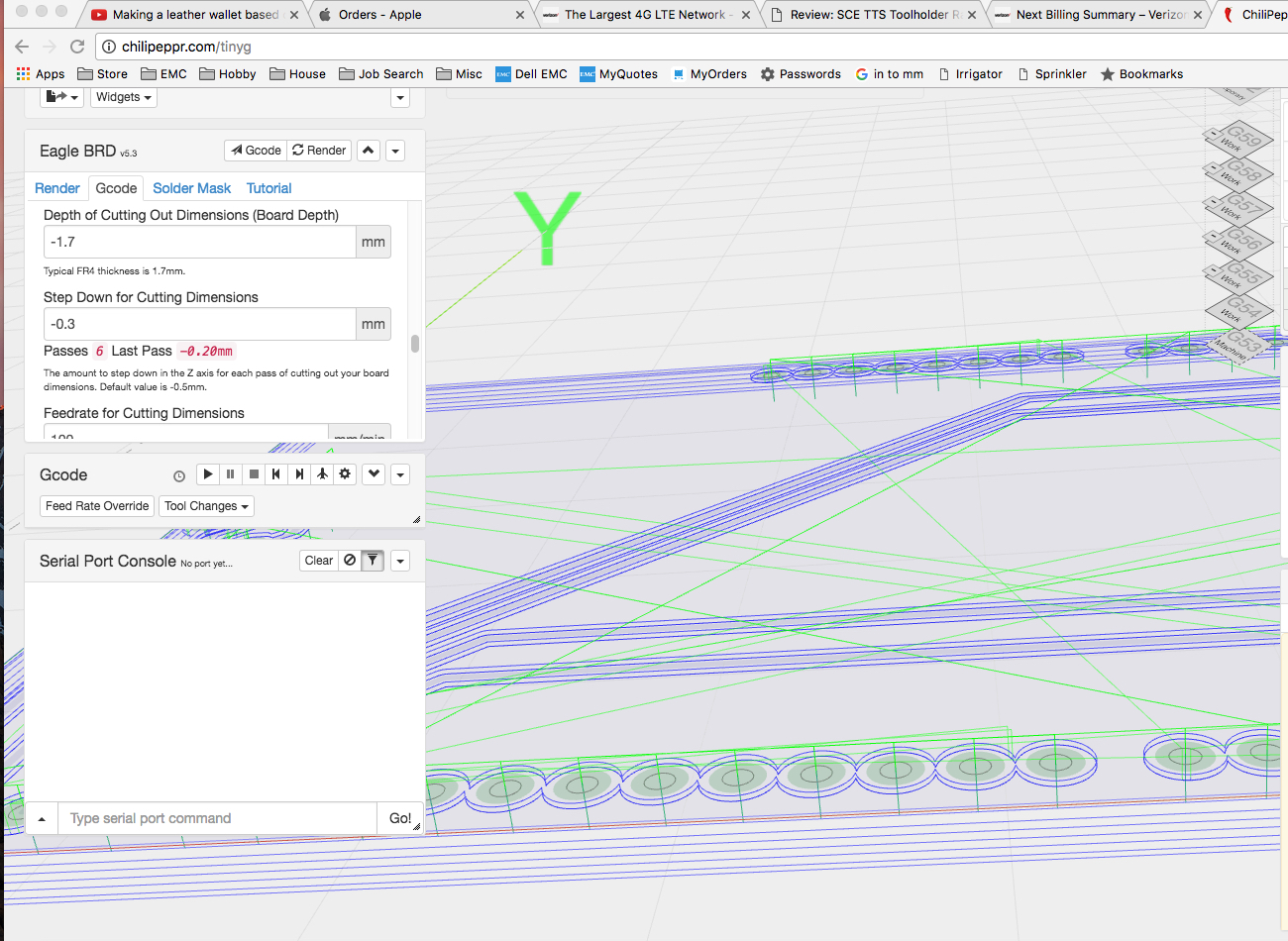
Task: Toggle the serial console filter funnel
Action: pos(373,561)
